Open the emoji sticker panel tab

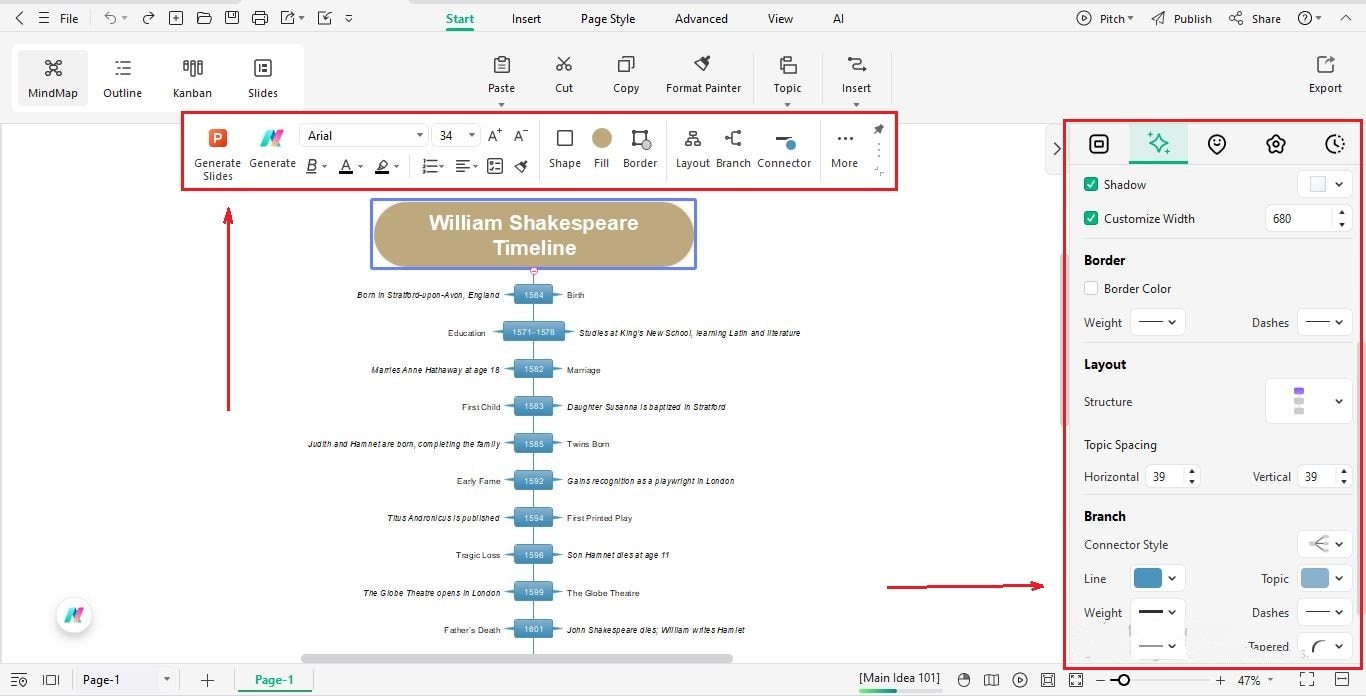click(1216, 144)
